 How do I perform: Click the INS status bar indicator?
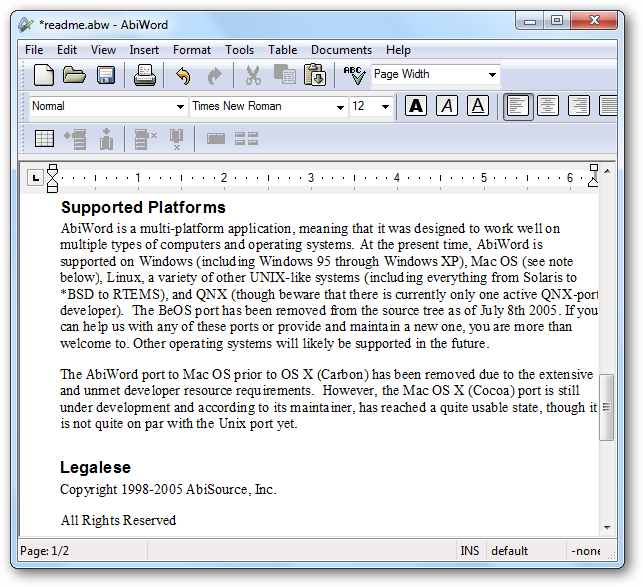click(x=470, y=550)
